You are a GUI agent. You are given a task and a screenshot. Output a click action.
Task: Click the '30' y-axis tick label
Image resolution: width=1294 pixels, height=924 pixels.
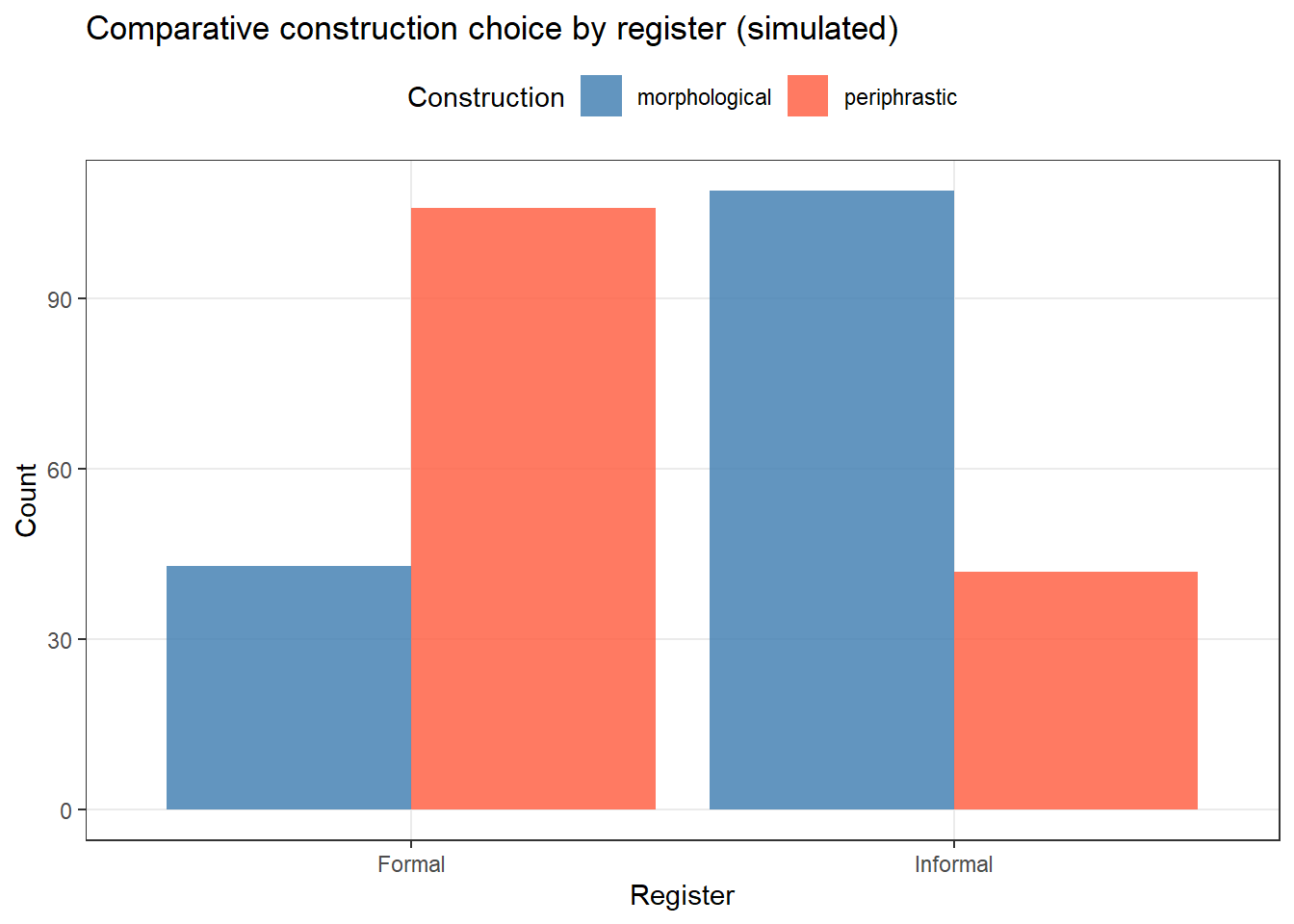pos(60,640)
